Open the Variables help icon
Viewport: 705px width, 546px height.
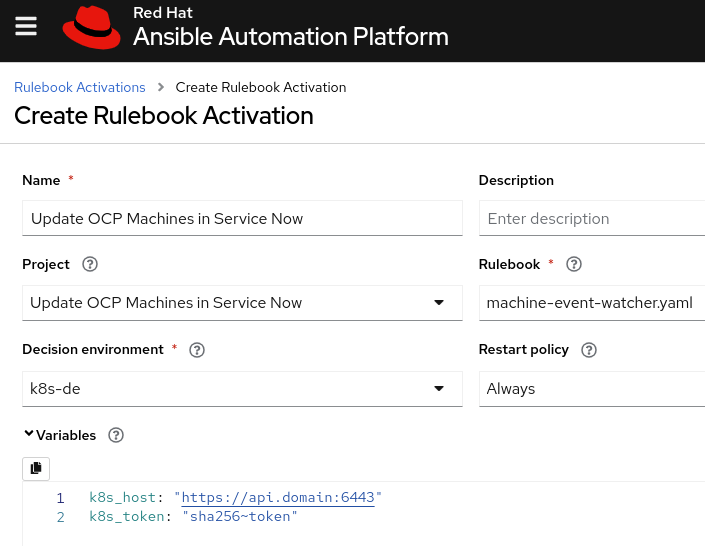116,435
